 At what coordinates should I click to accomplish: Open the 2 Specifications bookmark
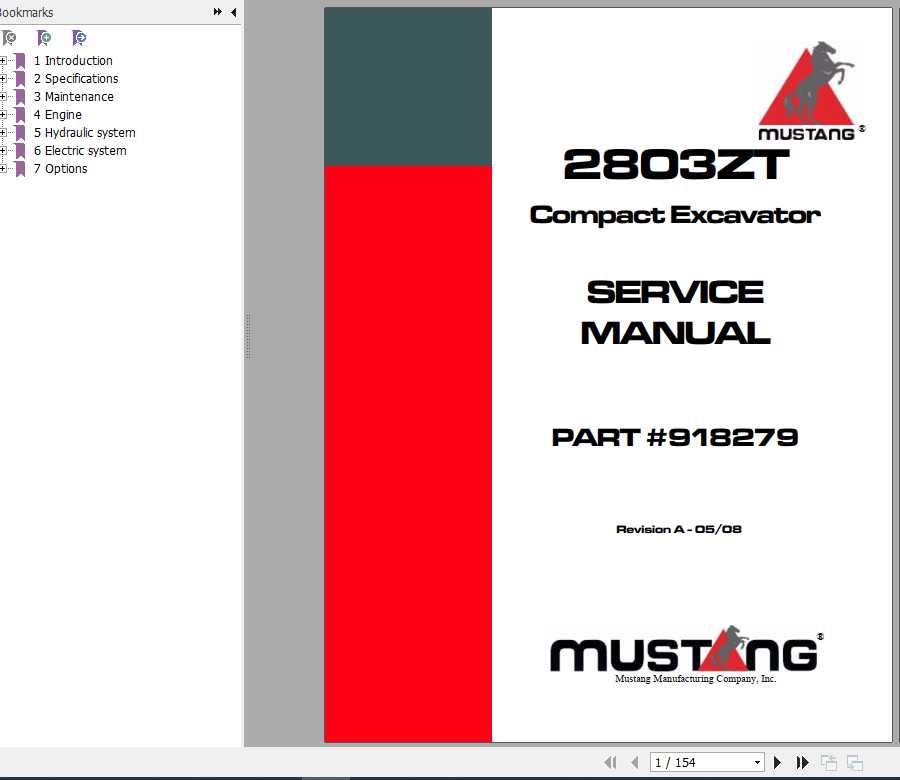(76, 79)
